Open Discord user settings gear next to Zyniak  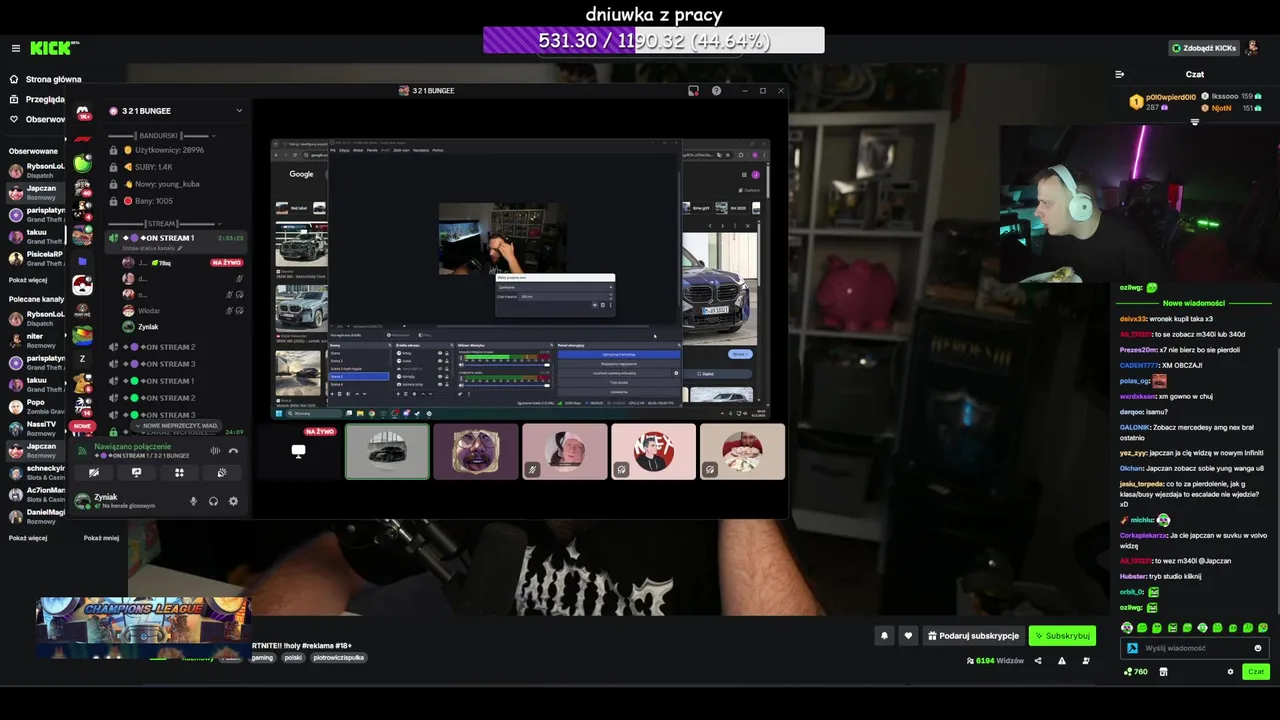[233, 501]
